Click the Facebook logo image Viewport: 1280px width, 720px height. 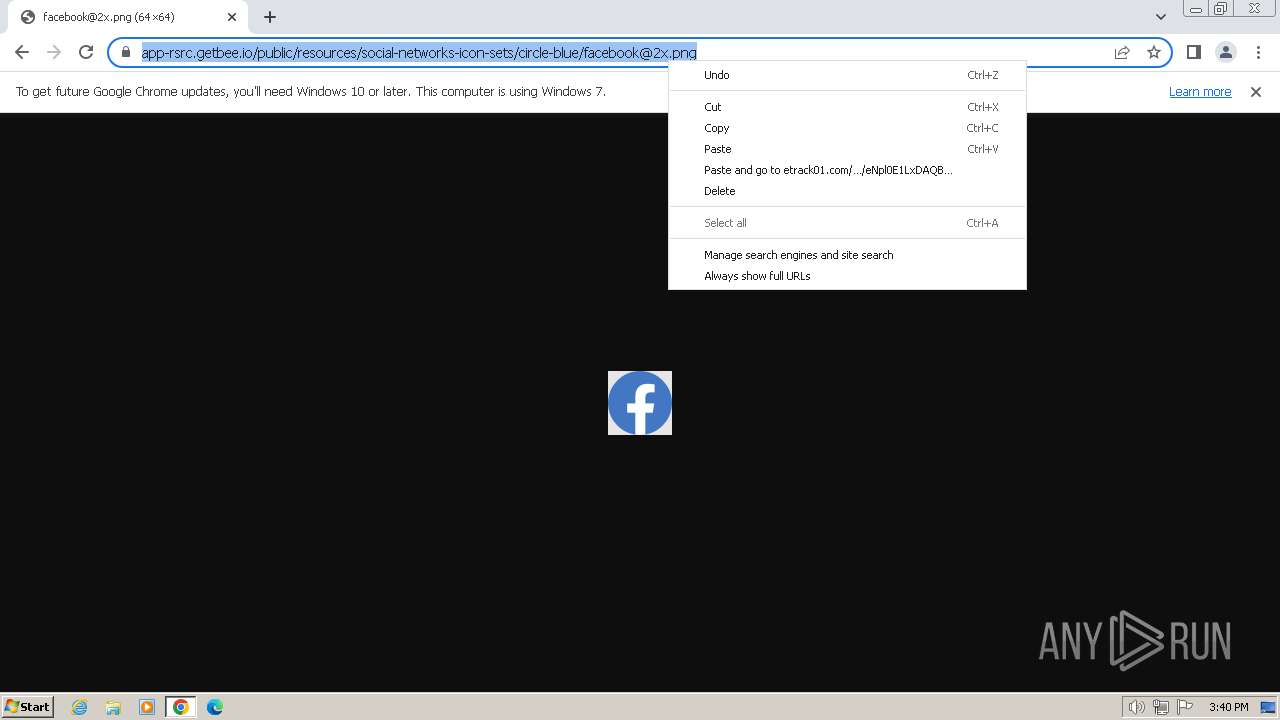click(640, 403)
